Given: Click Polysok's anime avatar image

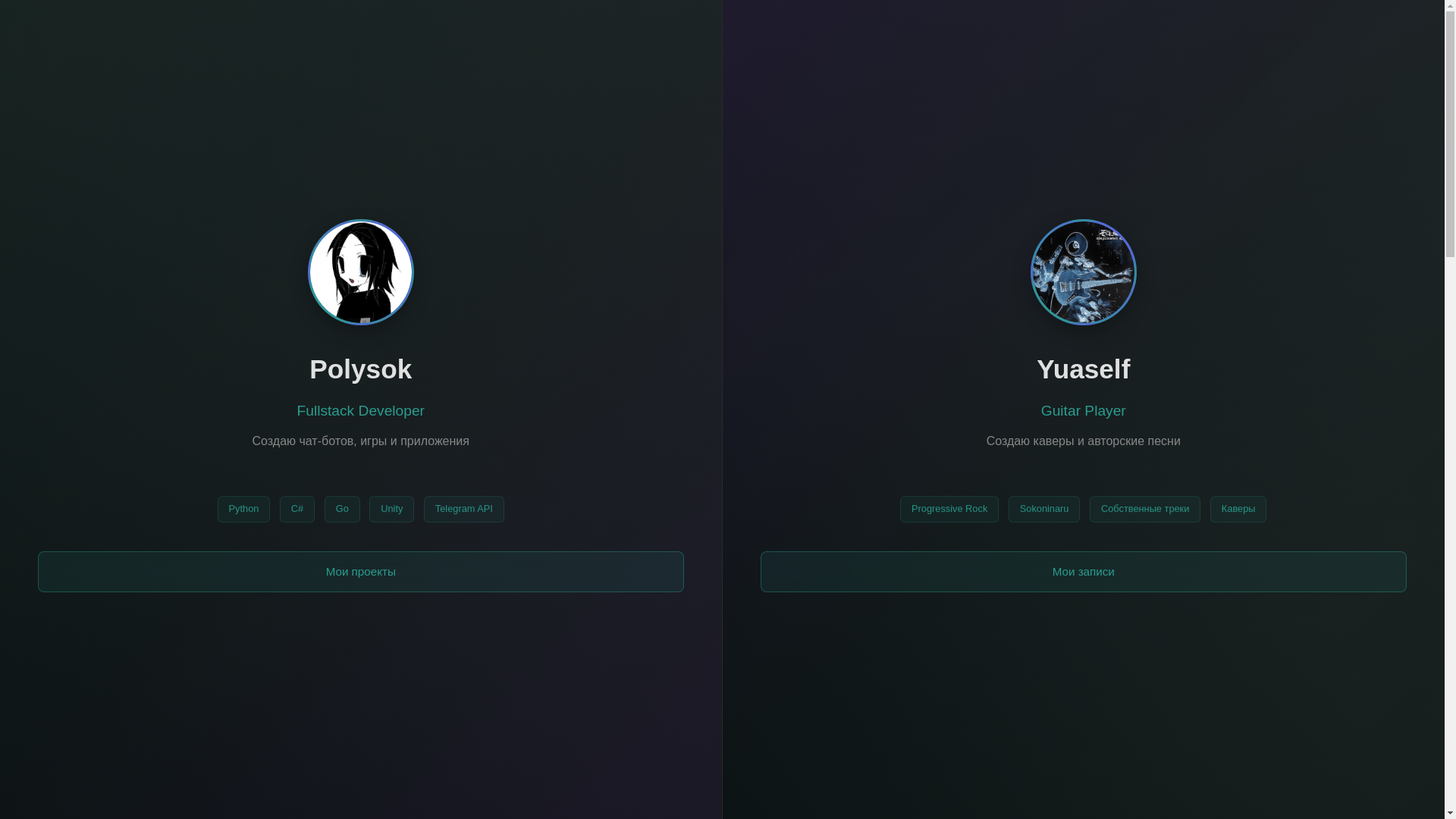Looking at the screenshot, I should coord(361,272).
